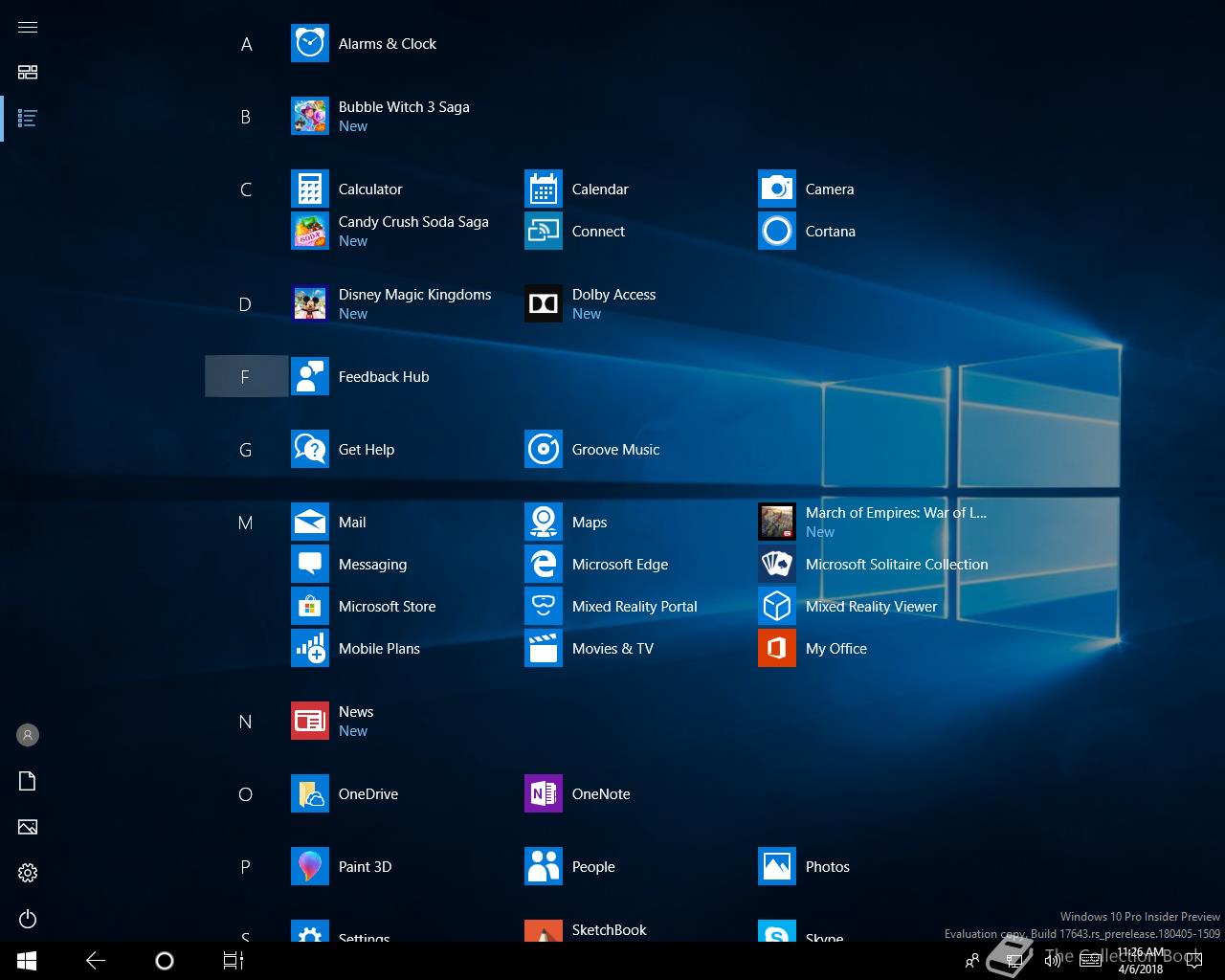This screenshot has height=980, width=1225.
Task: Open the user account menu
Action: click(x=28, y=735)
